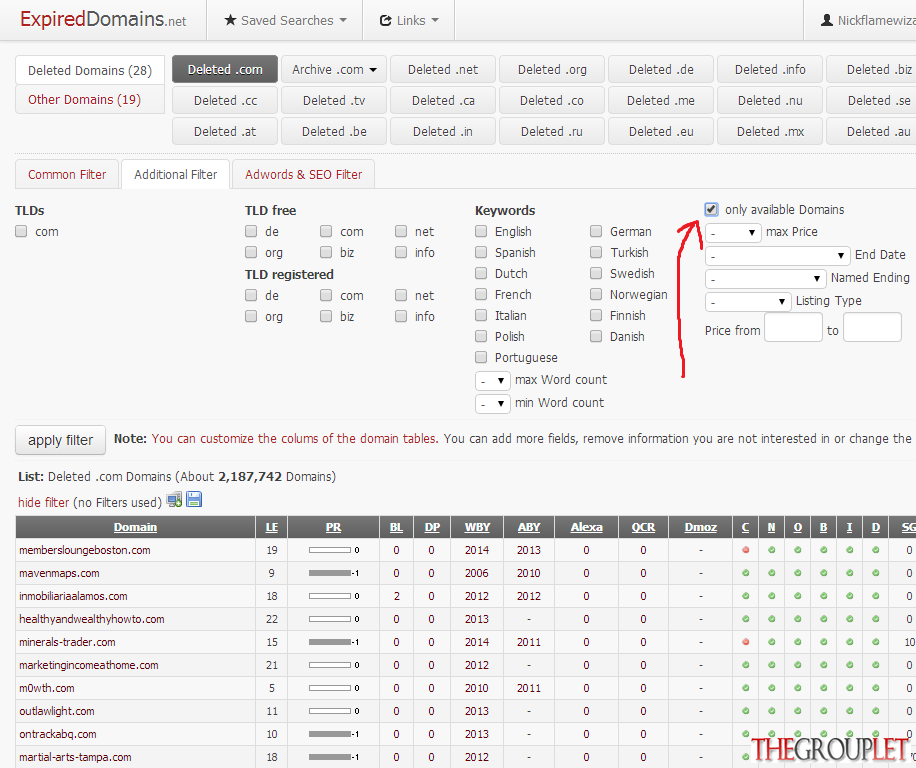Click the red C-column status dot for membersloungeboston.com
The width and height of the screenshot is (916, 768).
tap(745, 550)
